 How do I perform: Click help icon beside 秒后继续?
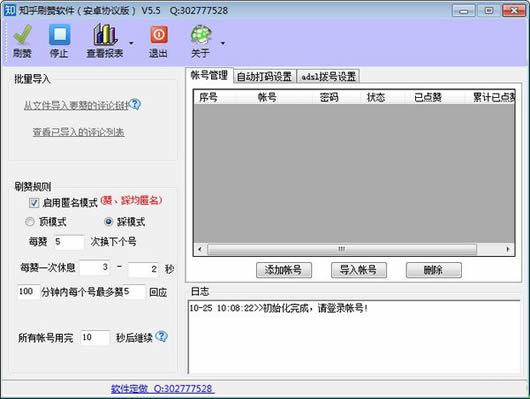pos(162,336)
